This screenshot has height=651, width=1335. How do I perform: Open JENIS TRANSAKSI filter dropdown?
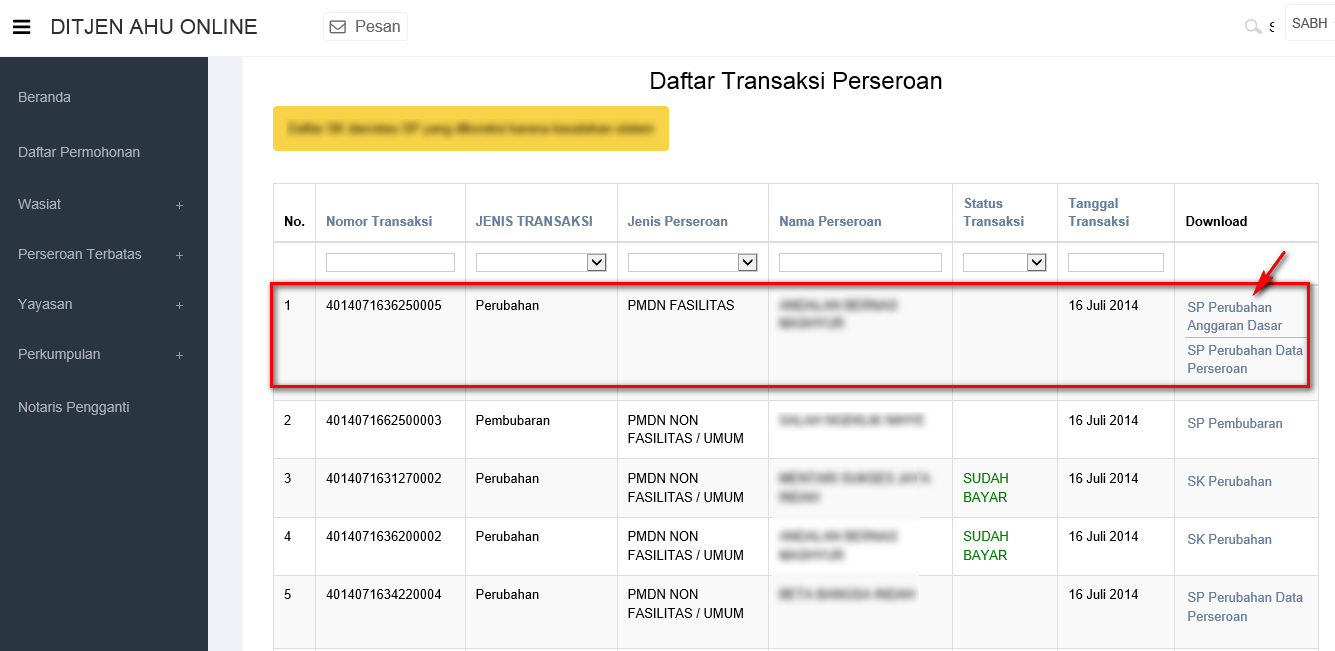point(541,262)
